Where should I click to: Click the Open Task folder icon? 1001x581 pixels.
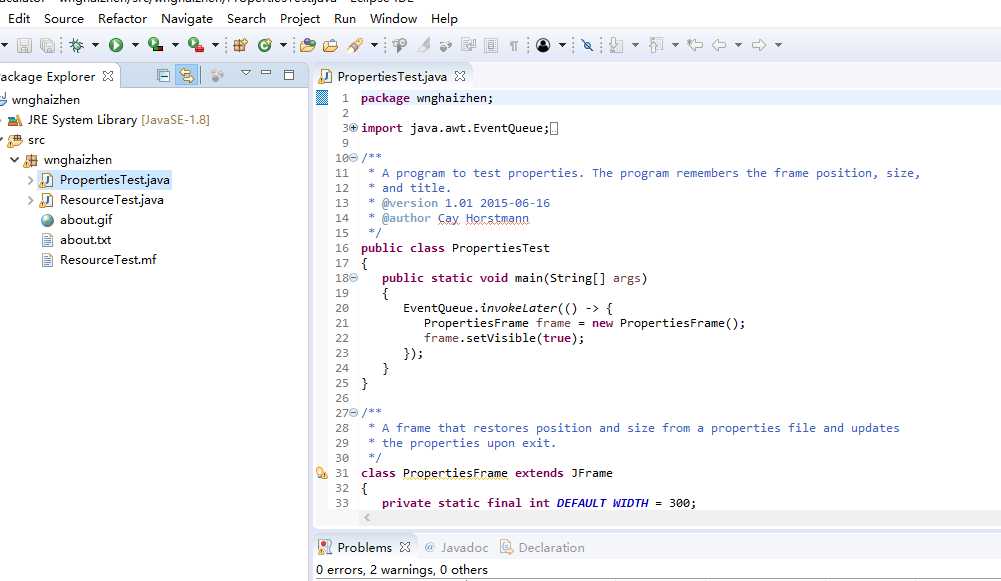[x=331, y=45]
